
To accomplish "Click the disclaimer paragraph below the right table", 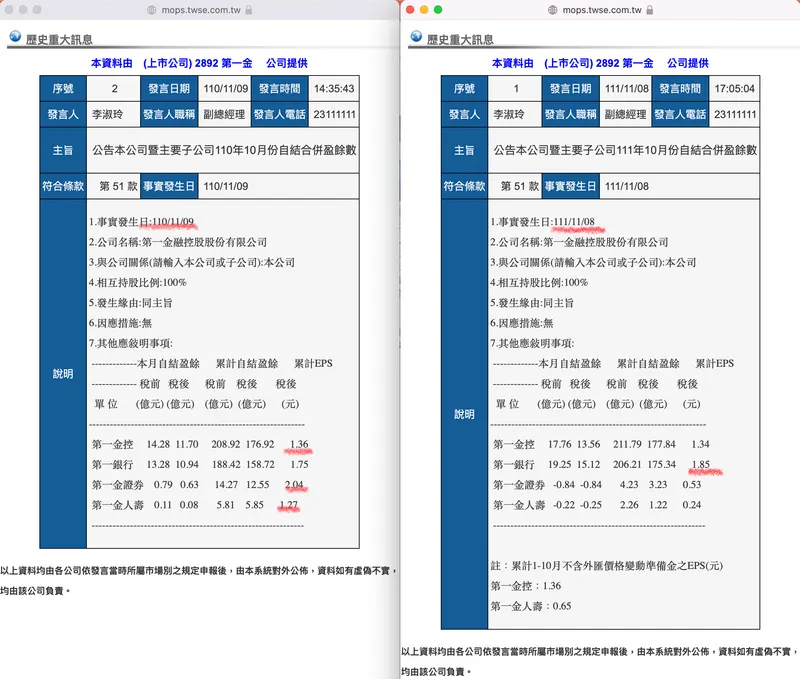I will (600, 661).
